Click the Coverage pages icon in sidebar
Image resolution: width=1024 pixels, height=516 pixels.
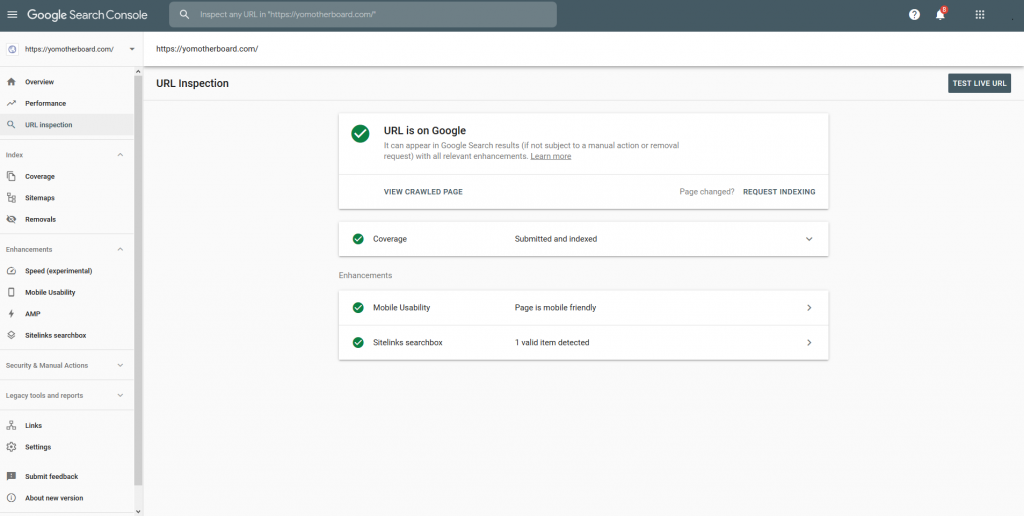click(x=11, y=176)
